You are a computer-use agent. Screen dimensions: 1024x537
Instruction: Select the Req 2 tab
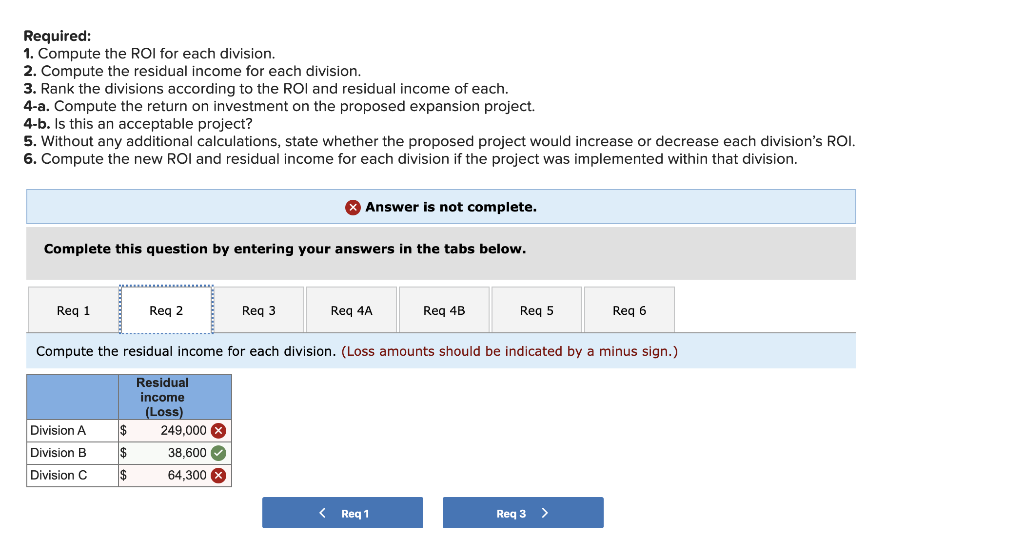point(166,310)
